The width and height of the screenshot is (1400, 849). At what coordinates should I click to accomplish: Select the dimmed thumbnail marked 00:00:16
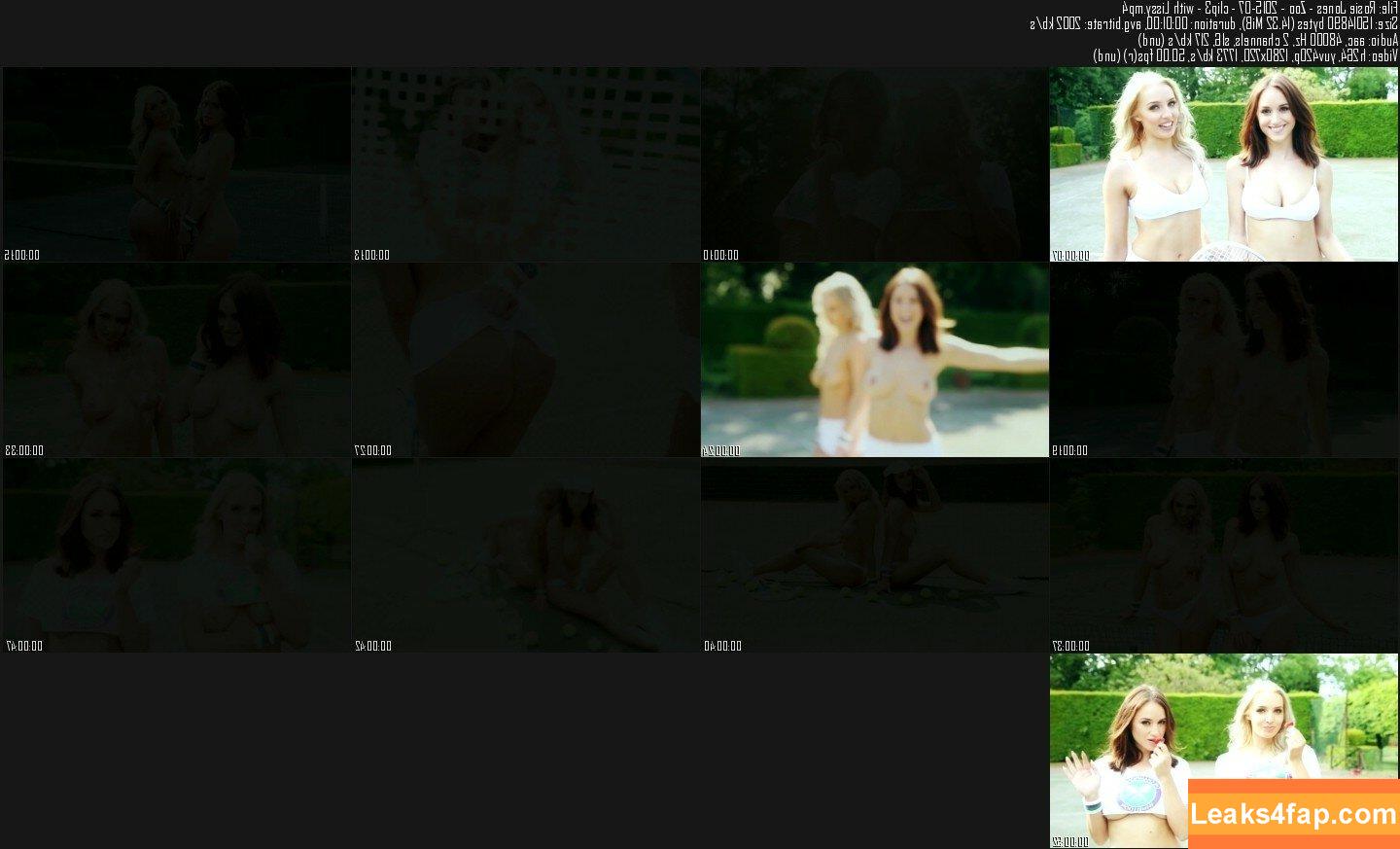pos(176,163)
